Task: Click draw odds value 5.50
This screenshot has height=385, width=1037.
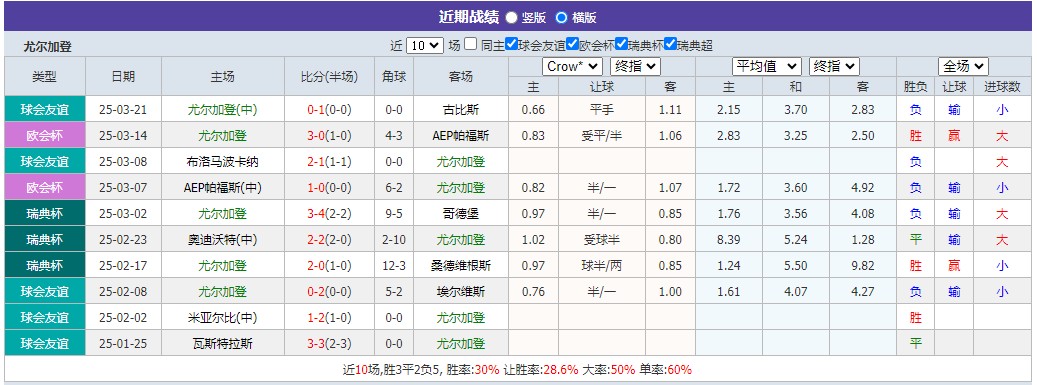Action: tap(796, 266)
